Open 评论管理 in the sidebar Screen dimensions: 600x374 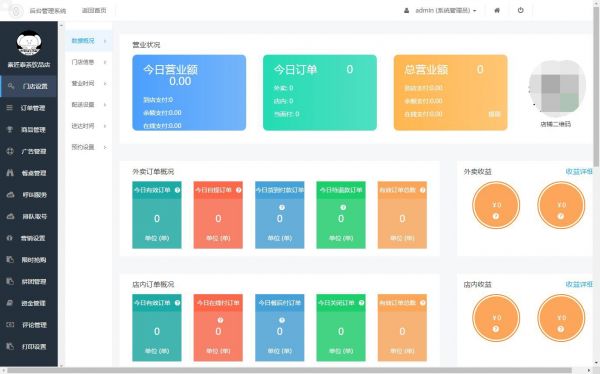click(x=29, y=325)
